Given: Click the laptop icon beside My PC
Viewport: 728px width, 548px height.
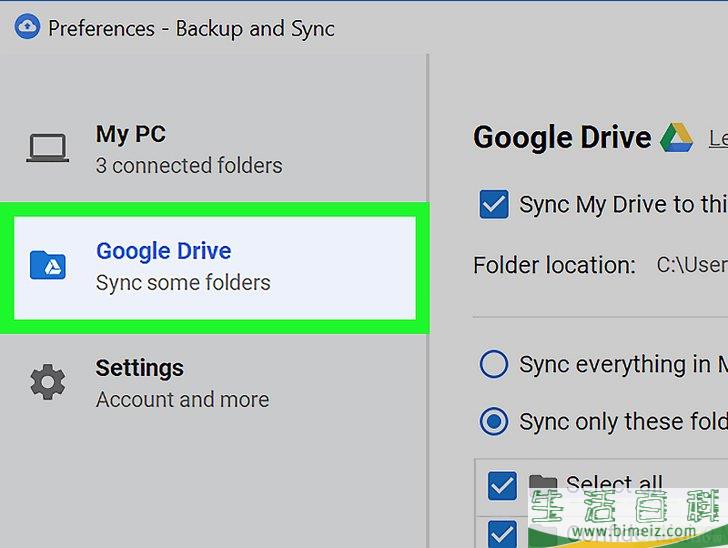Looking at the screenshot, I should 47,148.
